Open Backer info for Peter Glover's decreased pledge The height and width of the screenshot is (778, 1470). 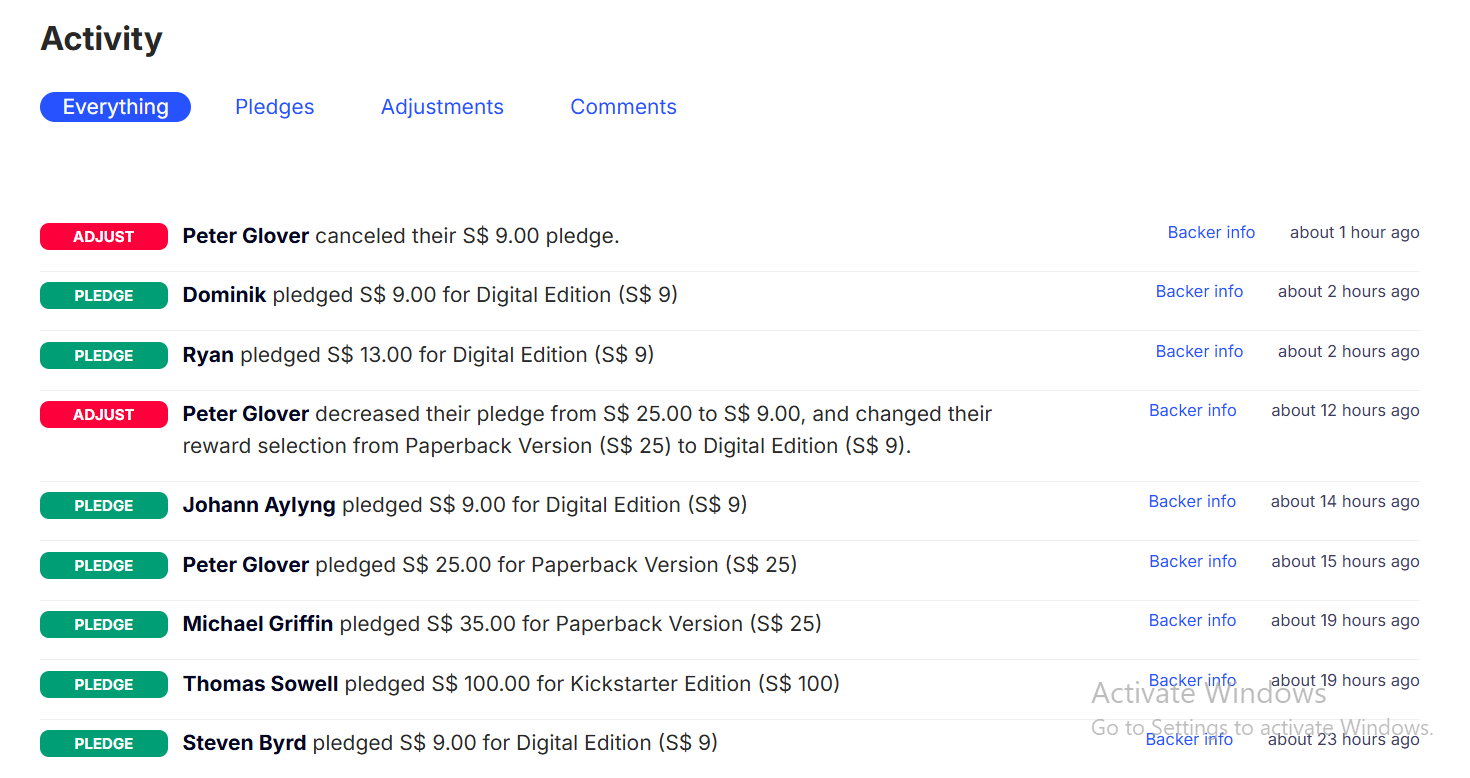(1192, 410)
